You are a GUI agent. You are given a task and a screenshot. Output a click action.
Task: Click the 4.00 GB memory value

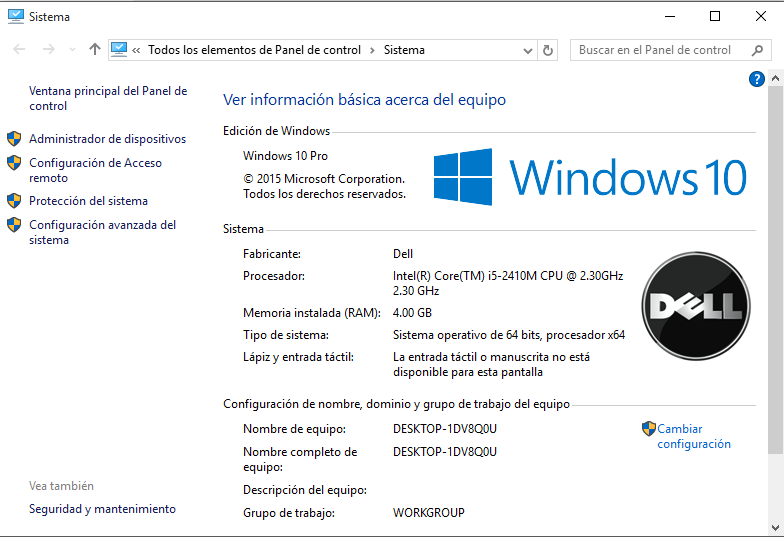click(412, 312)
